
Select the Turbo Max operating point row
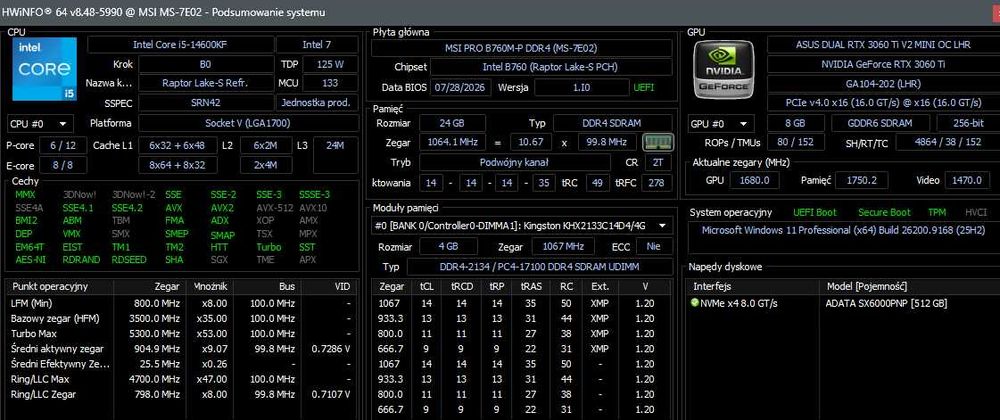click(x=180, y=334)
